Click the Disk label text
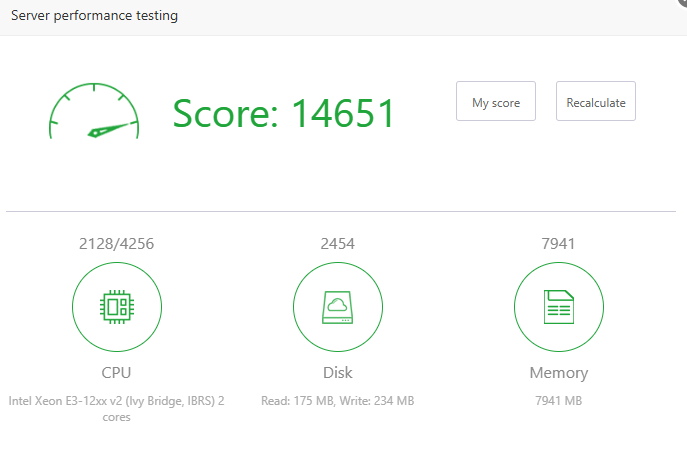This screenshot has height=457, width=687. pos(338,373)
